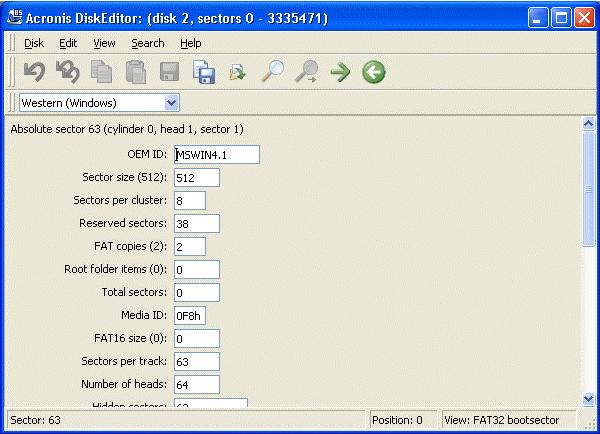Image resolution: width=600 pixels, height=434 pixels.
Task: Click the Total sectors field
Action: [x=197, y=292]
